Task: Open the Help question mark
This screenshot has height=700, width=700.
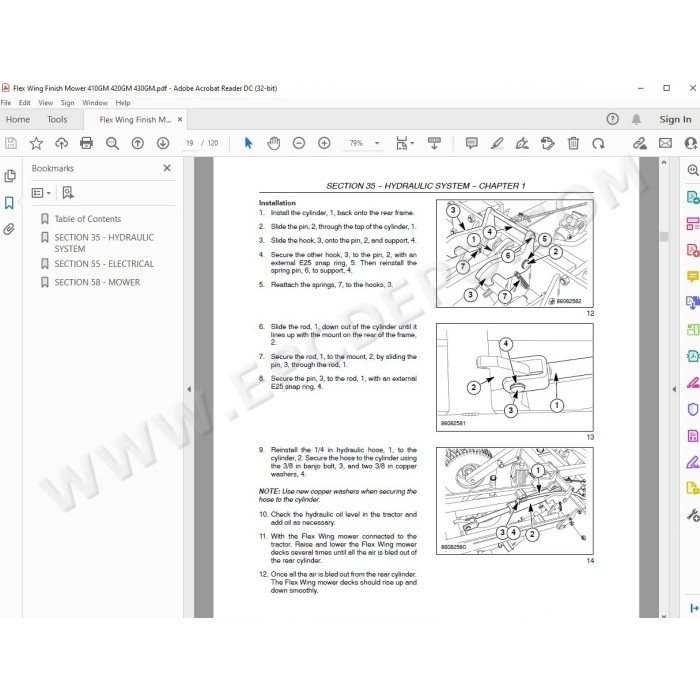Action: (x=612, y=119)
